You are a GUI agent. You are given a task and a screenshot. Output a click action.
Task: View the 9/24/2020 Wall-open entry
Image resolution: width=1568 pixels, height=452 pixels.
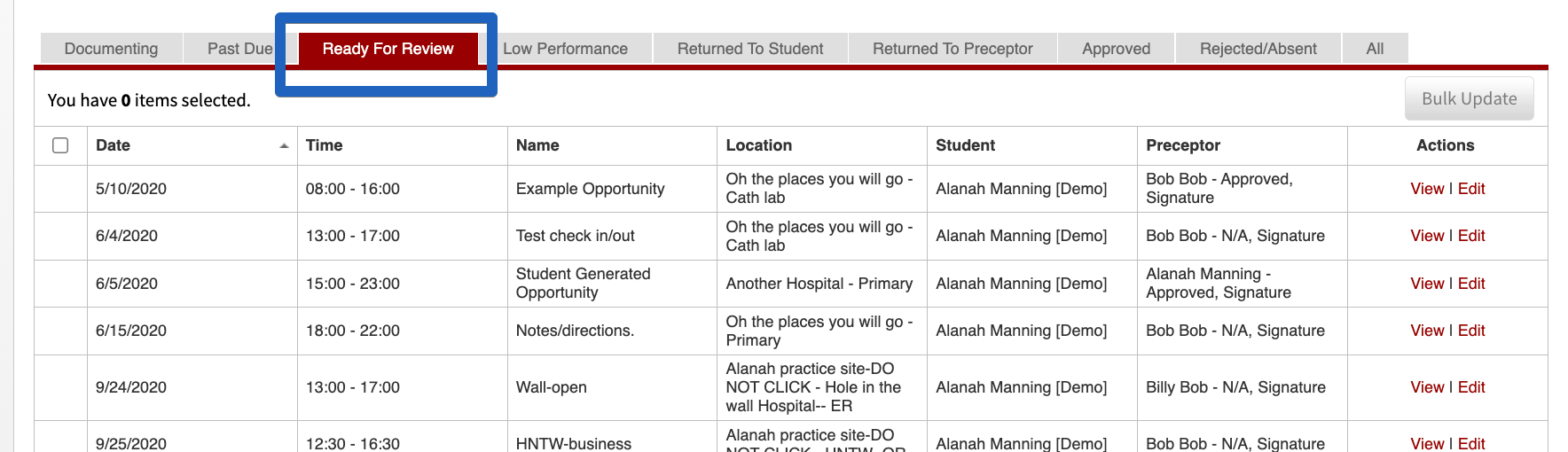pyautogui.click(x=1427, y=387)
